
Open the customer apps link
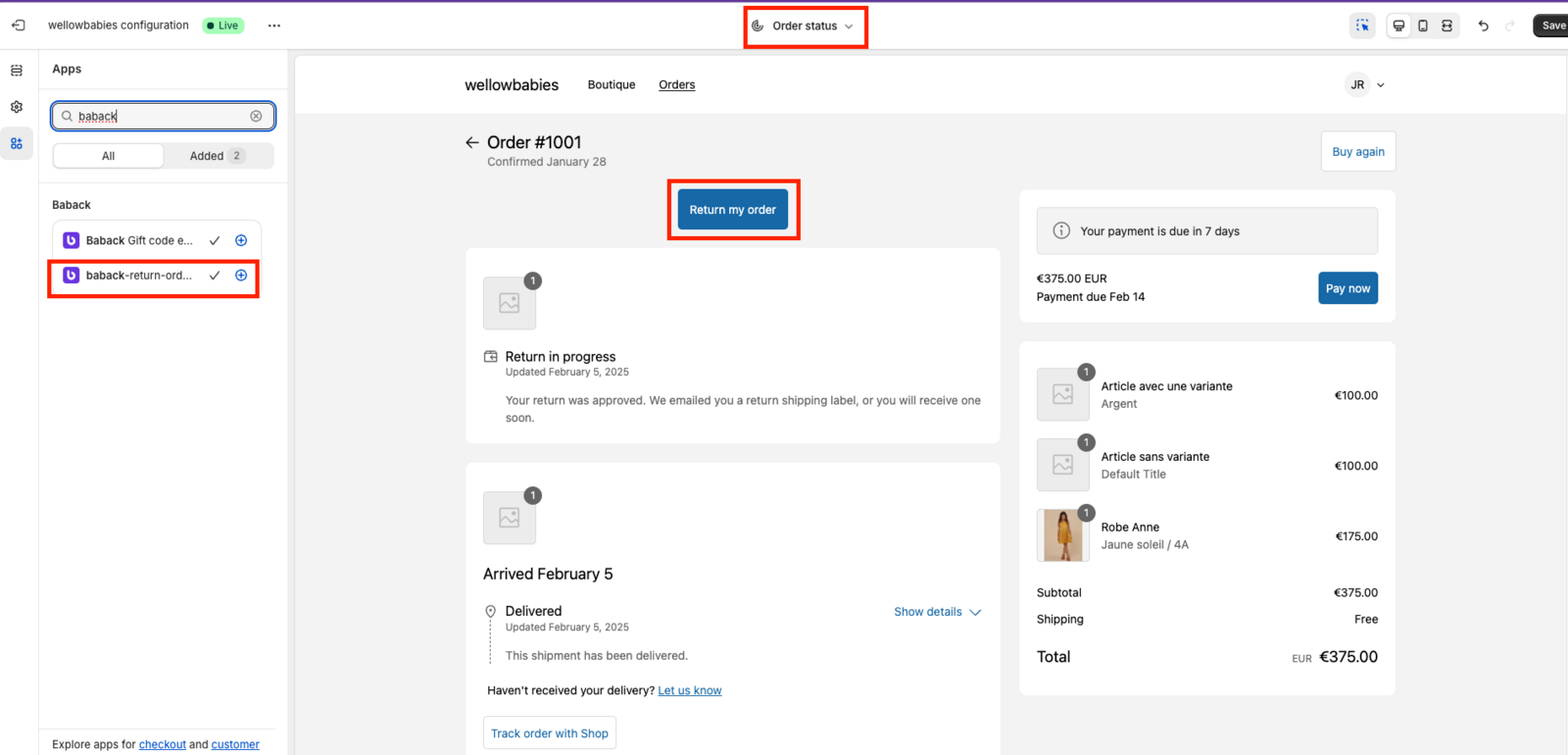235,744
